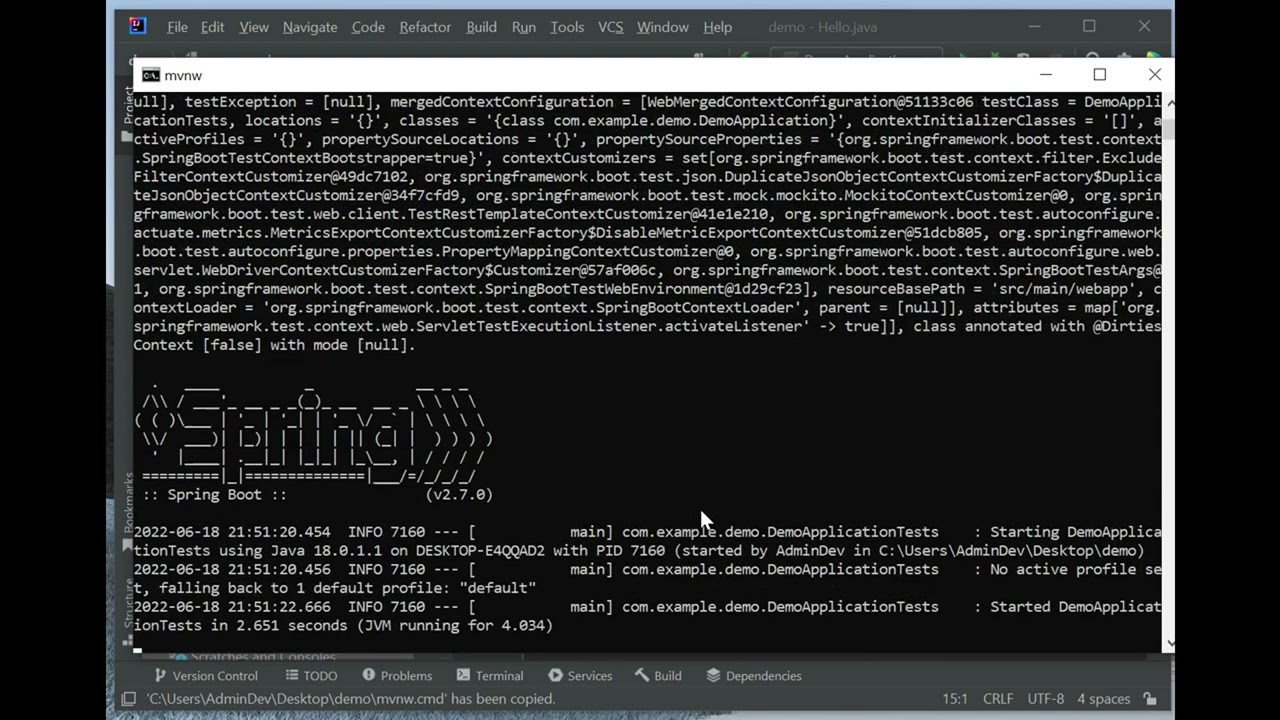Click the Spring Boot version (v2.7.0) text
Image resolution: width=1280 pixels, height=720 pixels.
click(459, 494)
